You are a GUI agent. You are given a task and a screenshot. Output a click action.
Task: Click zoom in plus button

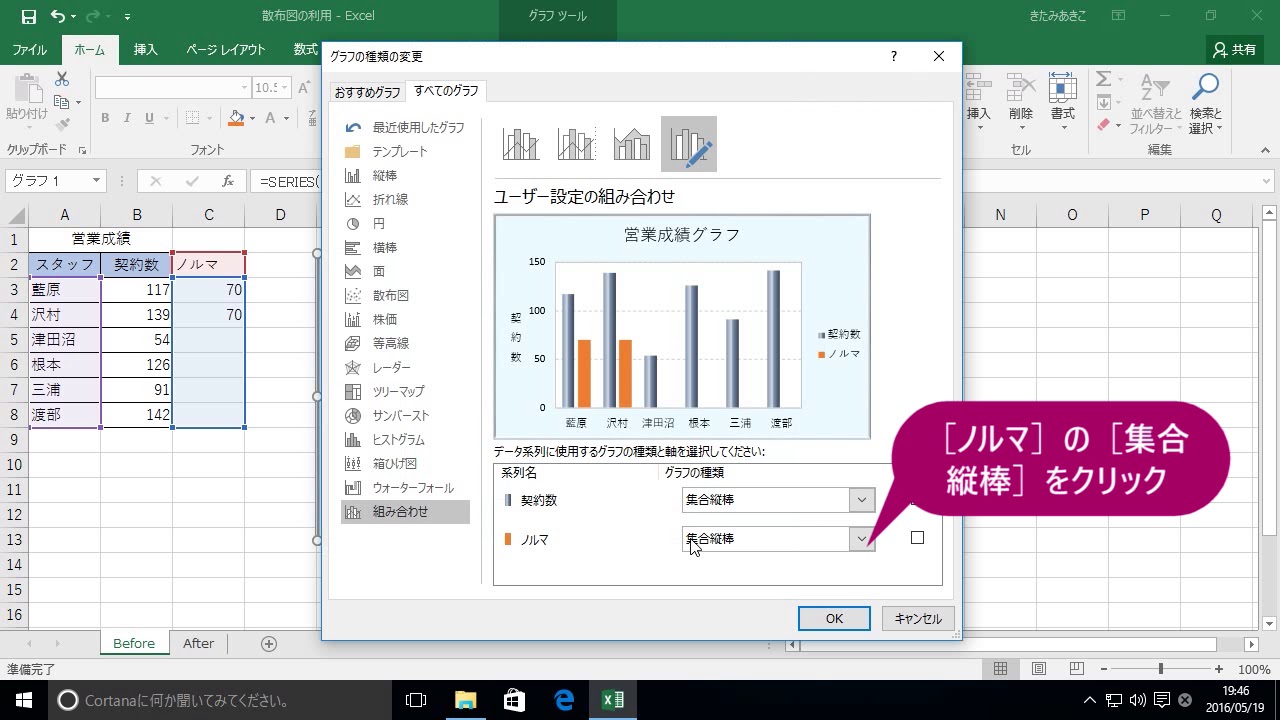click(1219, 669)
